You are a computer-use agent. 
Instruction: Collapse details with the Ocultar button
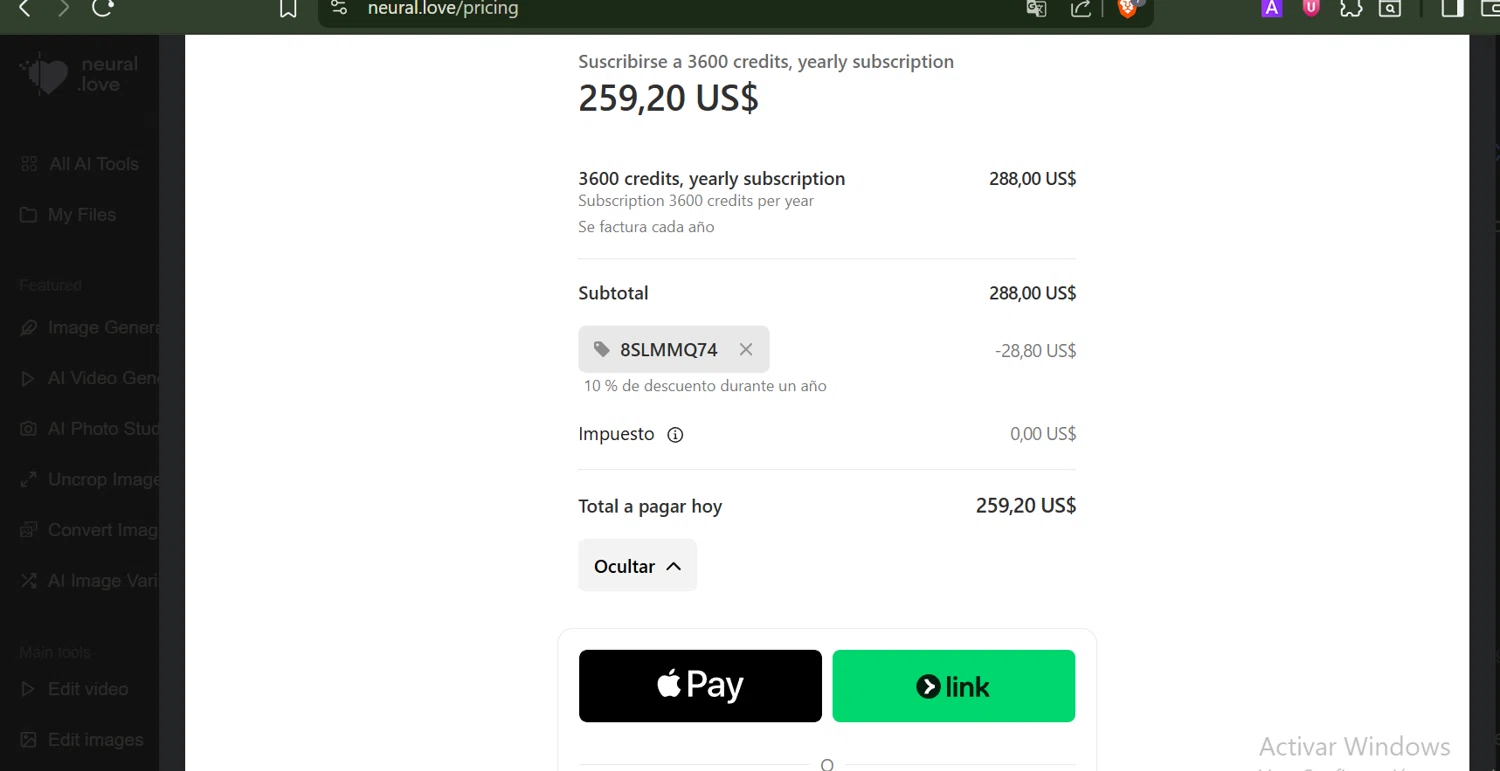coord(637,566)
